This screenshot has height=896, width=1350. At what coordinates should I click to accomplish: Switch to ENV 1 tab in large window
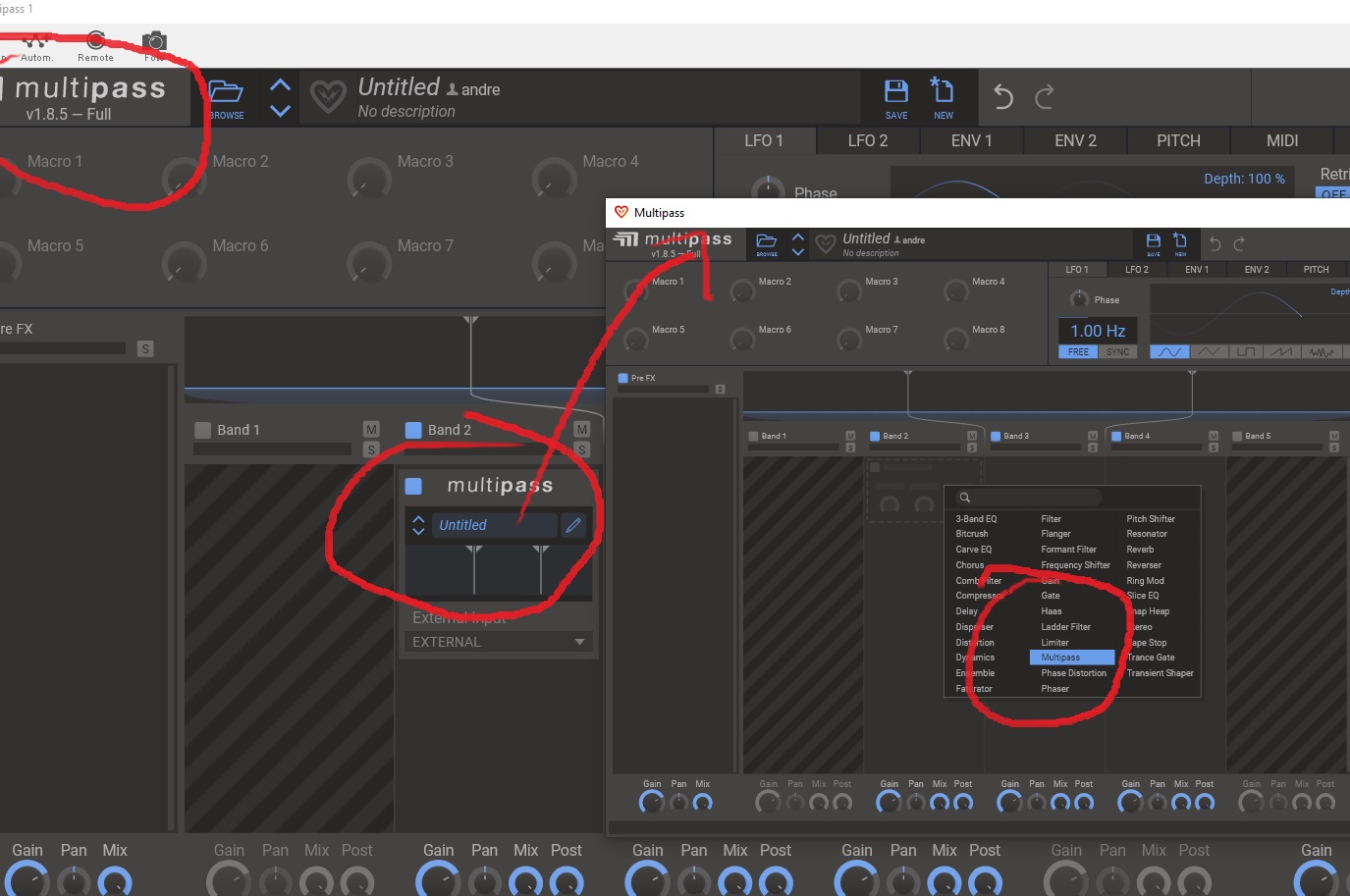pos(972,140)
